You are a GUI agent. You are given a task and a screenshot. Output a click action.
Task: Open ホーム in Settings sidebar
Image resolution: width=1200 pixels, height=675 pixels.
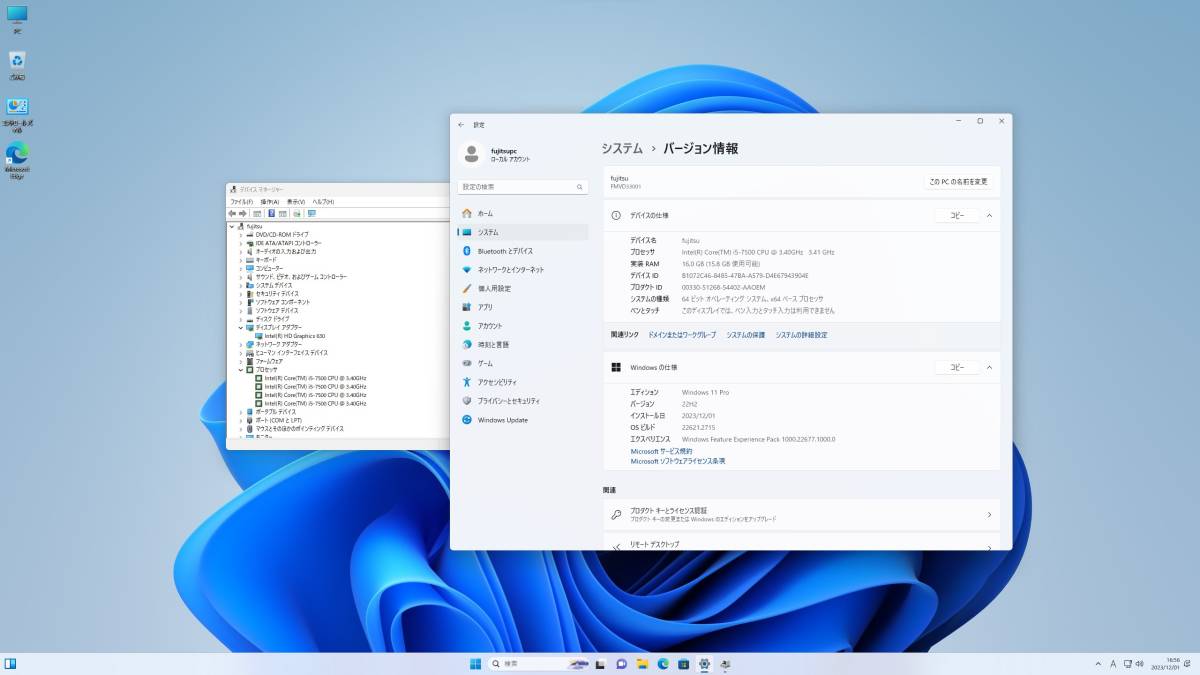click(x=523, y=213)
